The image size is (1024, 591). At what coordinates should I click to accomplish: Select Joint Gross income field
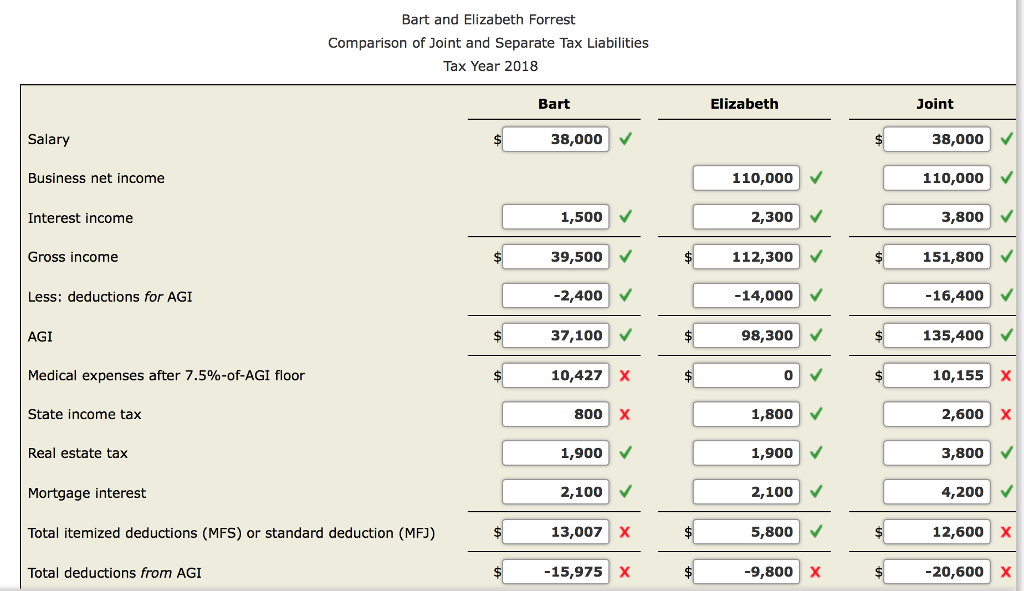(936, 257)
